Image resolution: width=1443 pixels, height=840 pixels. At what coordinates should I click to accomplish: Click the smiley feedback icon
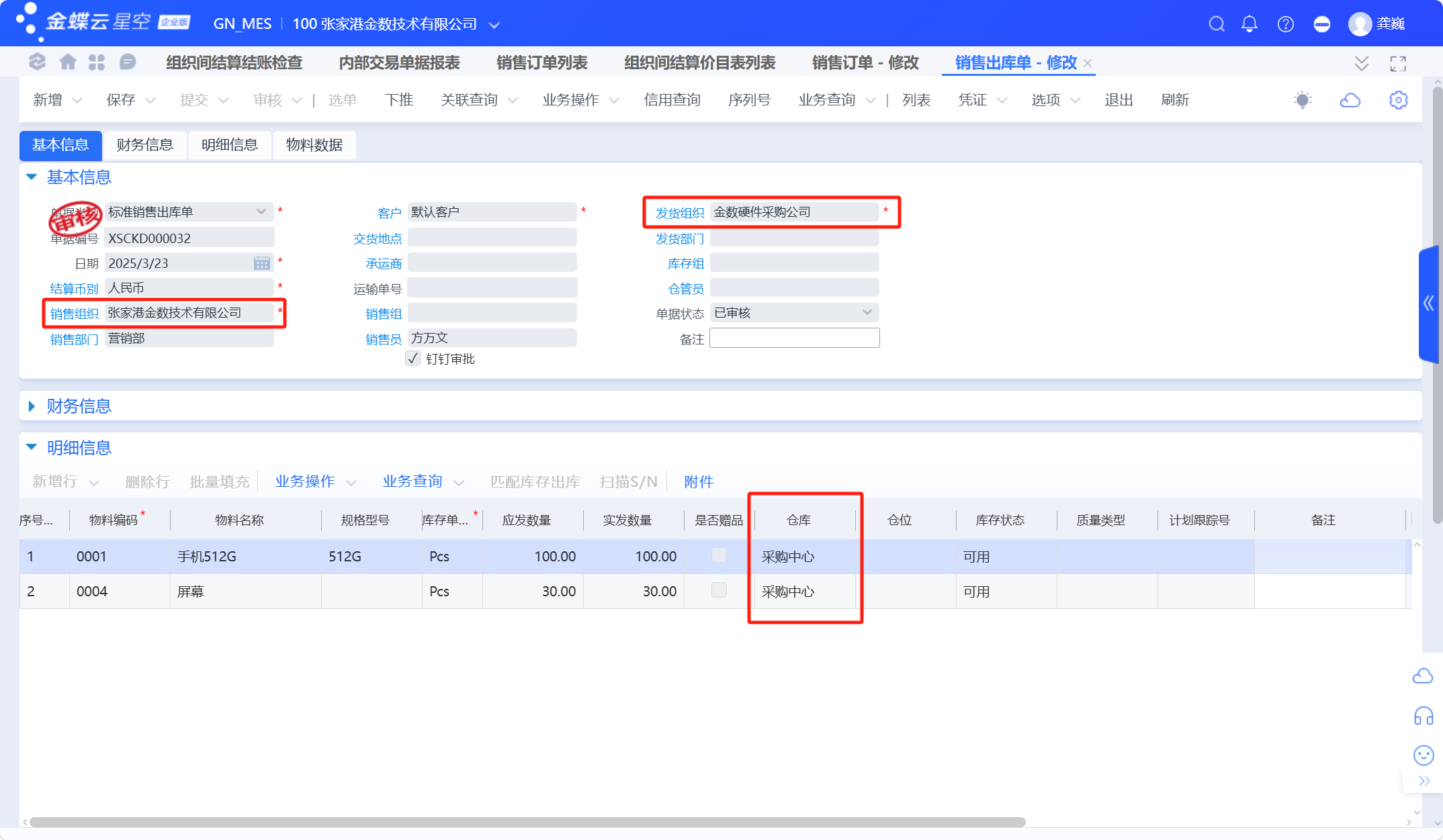tap(1424, 755)
